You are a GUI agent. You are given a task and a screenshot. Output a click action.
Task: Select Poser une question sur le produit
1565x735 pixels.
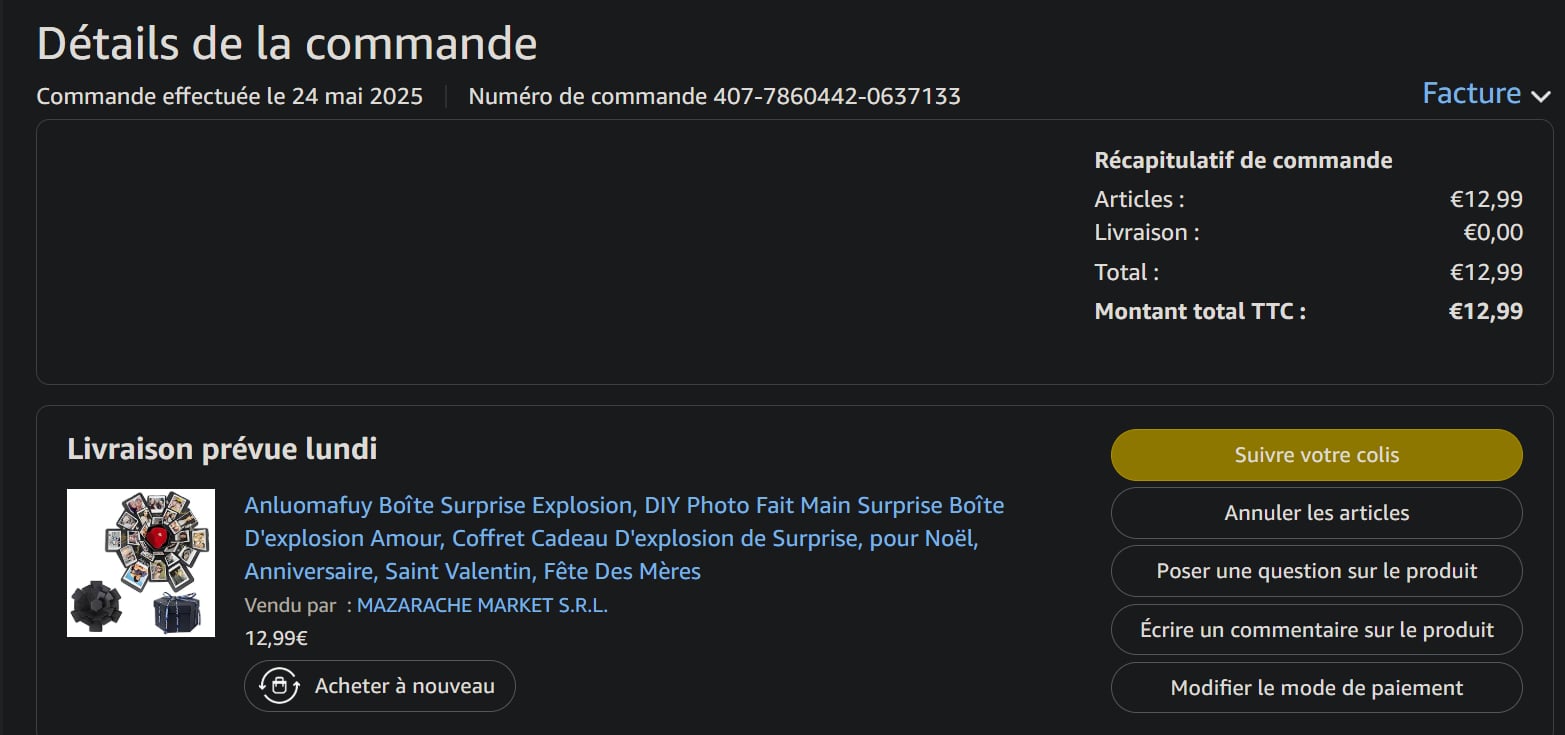point(1316,571)
